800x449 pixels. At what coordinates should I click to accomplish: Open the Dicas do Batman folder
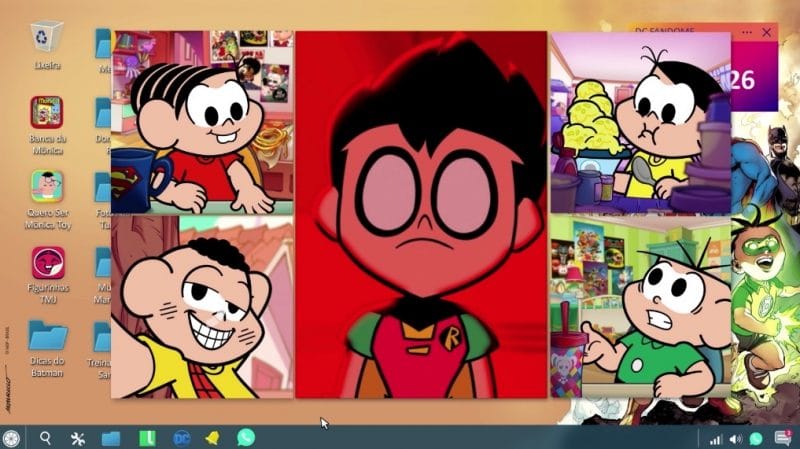[46, 336]
